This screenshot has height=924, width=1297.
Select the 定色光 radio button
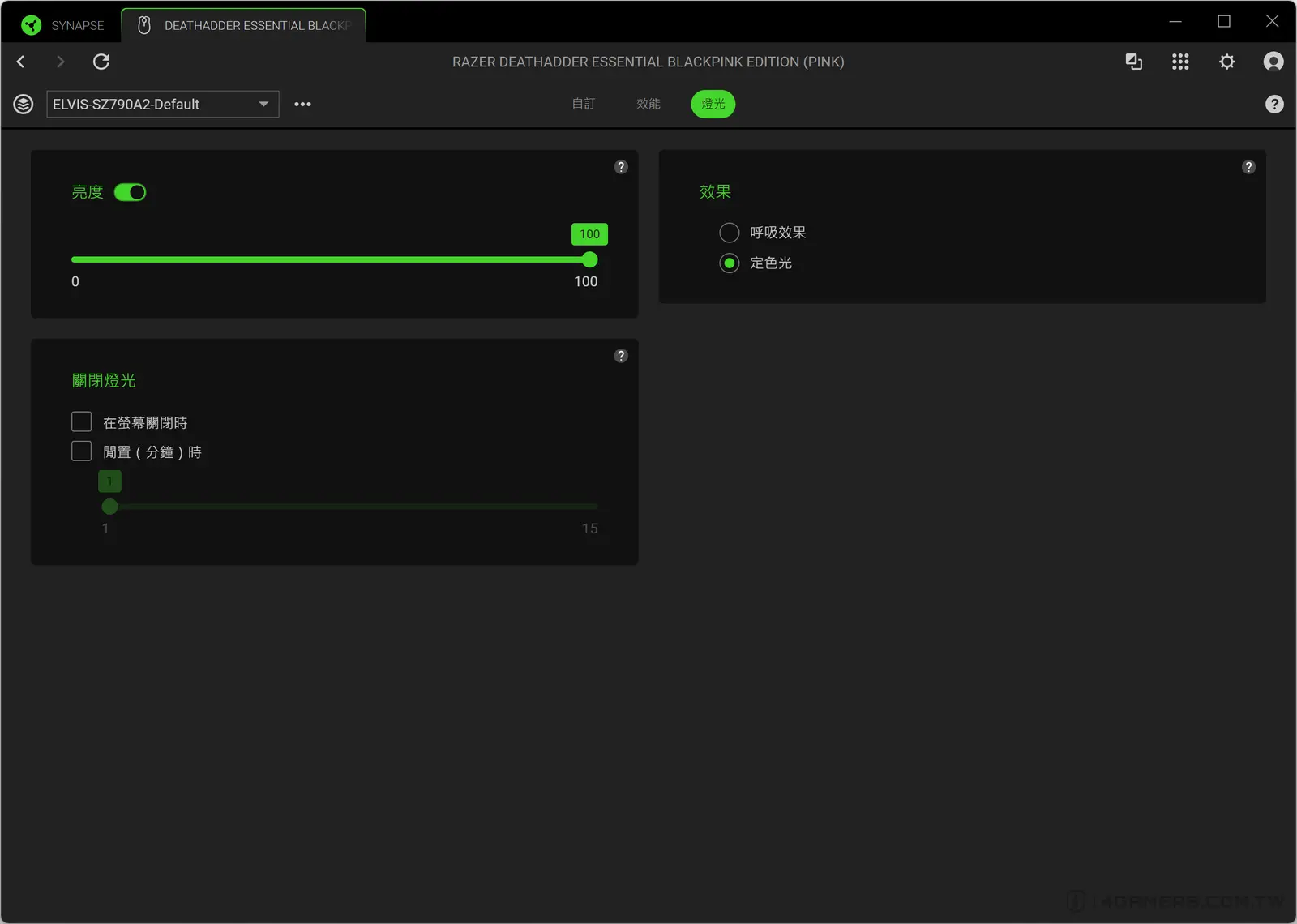(x=730, y=263)
